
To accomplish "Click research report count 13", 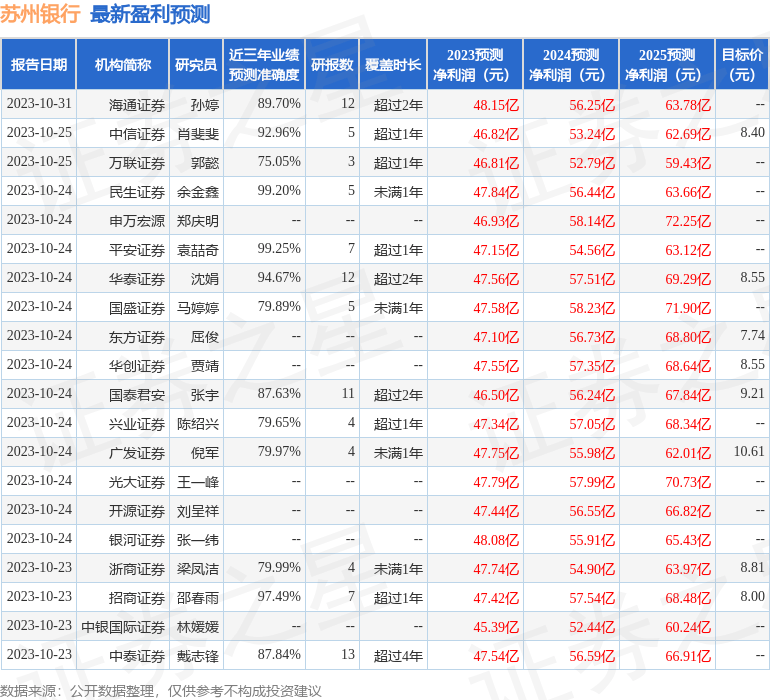I will pyautogui.click(x=348, y=654).
